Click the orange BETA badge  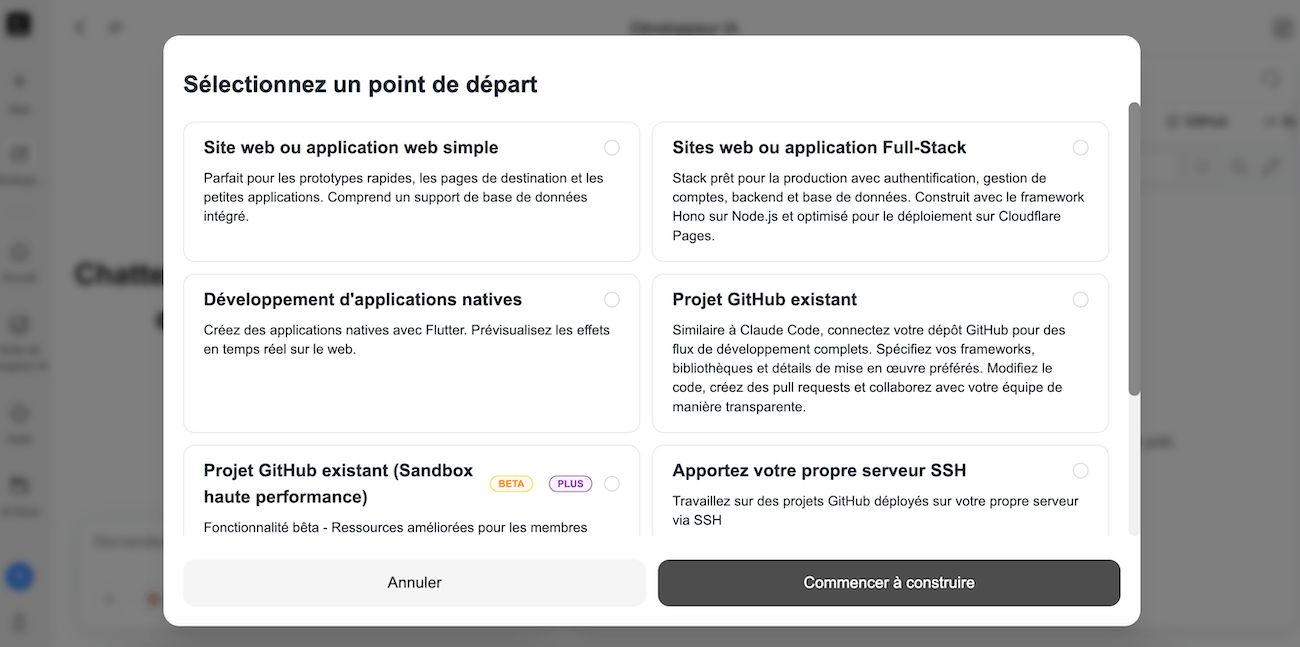(x=511, y=484)
